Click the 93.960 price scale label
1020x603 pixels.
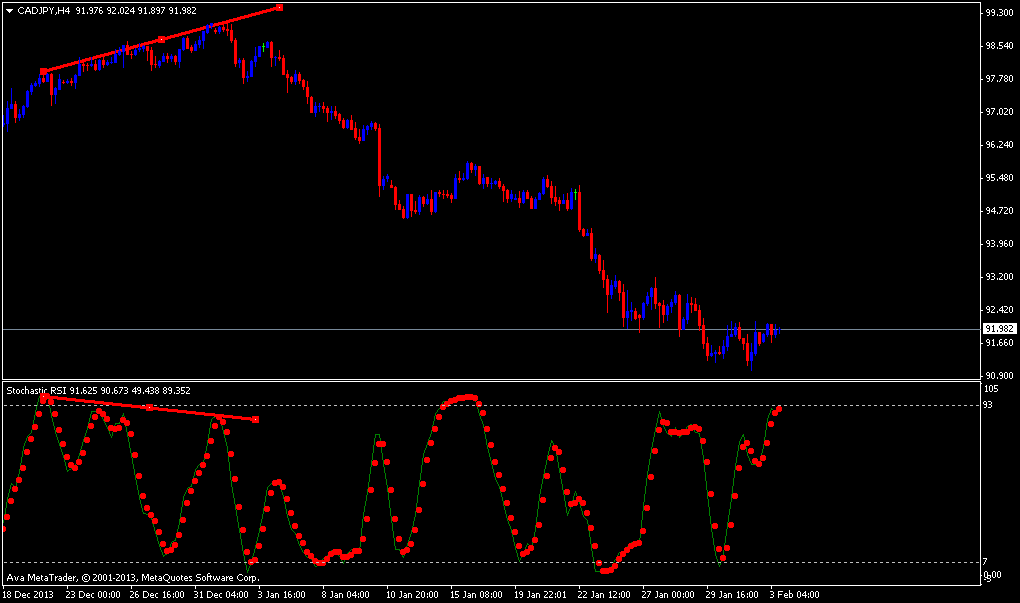point(999,243)
